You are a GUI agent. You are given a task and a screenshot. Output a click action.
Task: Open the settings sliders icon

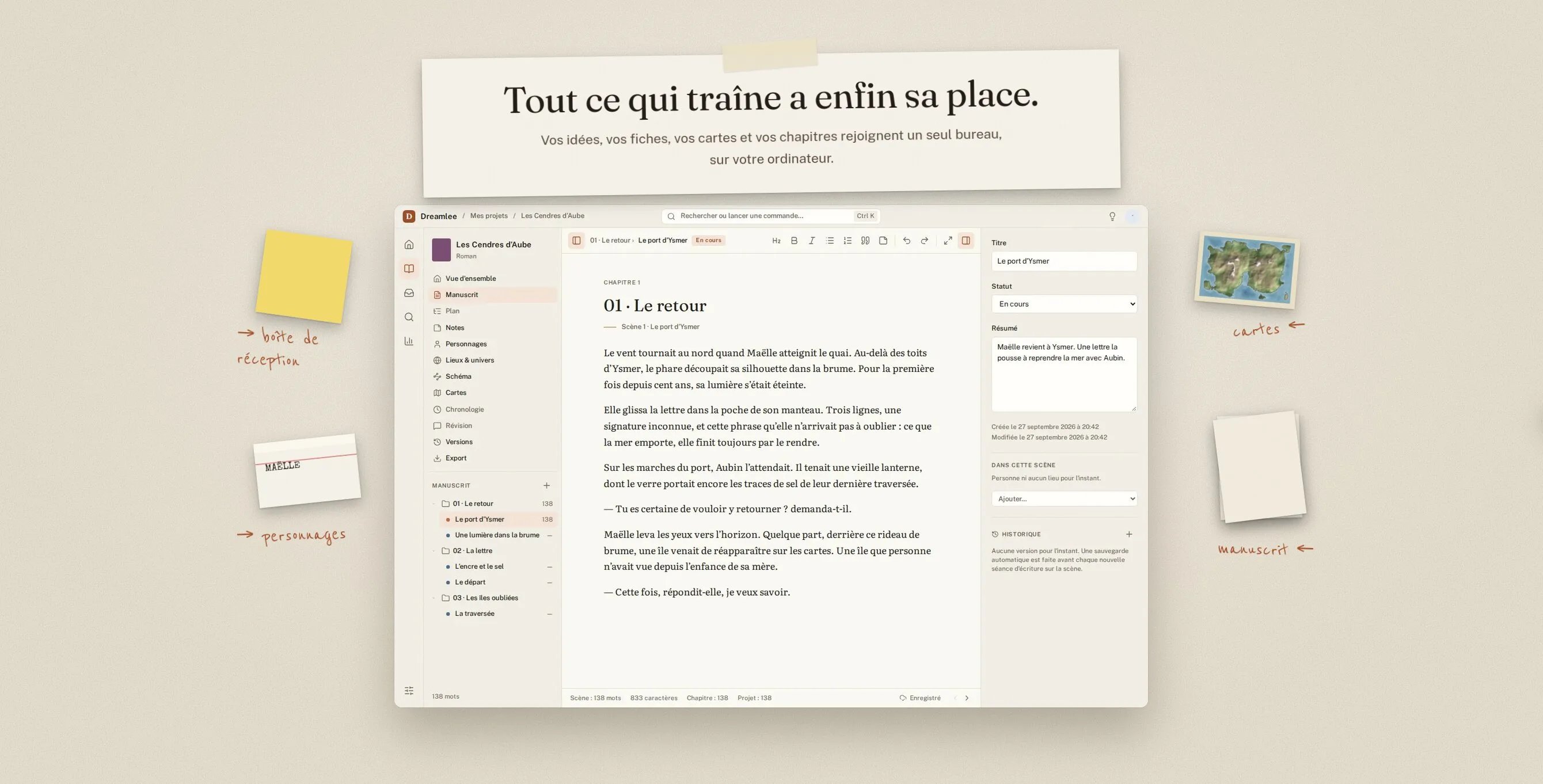pyautogui.click(x=409, y=691)
